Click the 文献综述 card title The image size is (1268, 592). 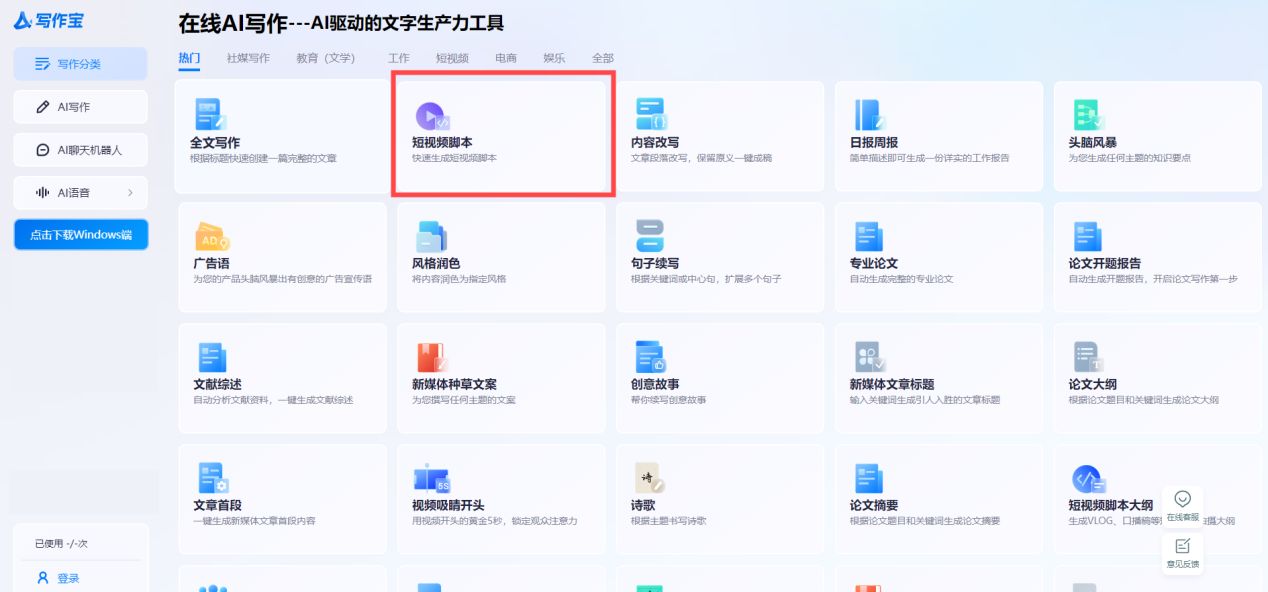click(217, 385)
